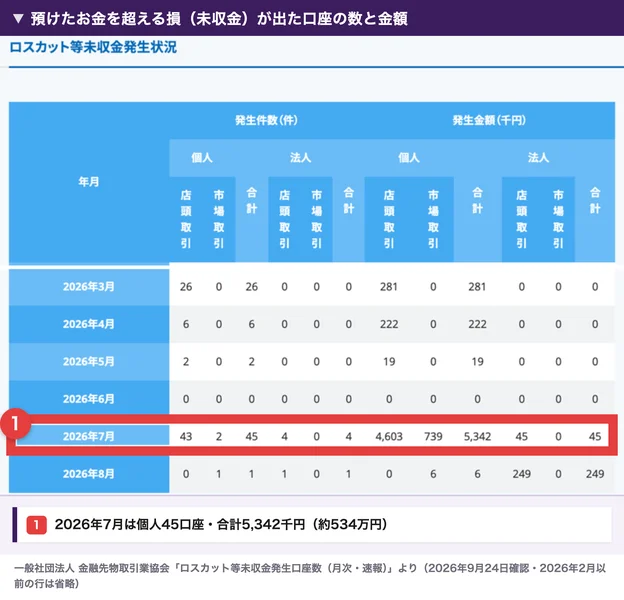Screen dimensions: 624x600
Task: Select 個人 header under 発生件数(件)
Action: pos(202,158)
